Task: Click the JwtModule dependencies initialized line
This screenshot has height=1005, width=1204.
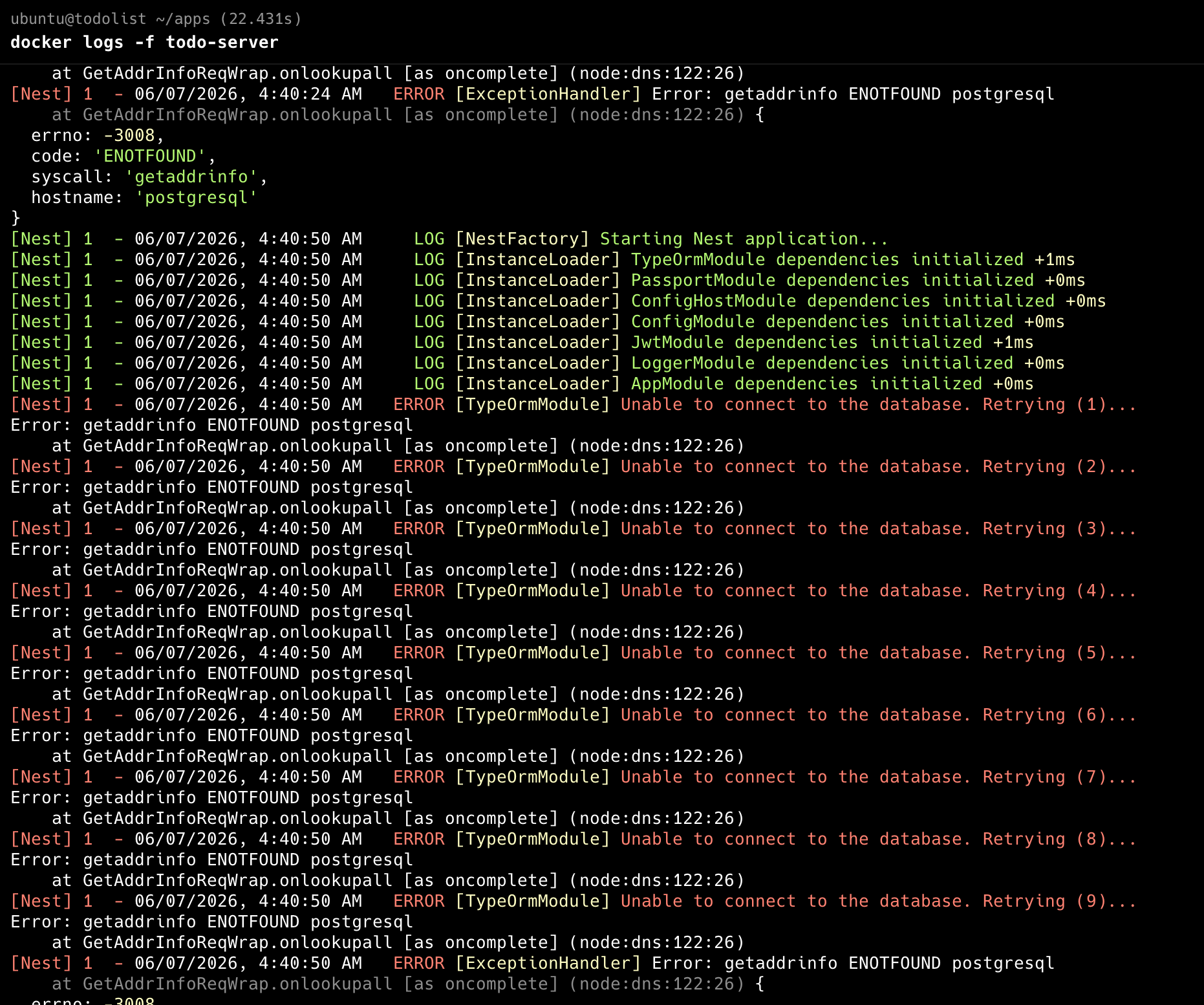Action: click(x=522, y=342)
